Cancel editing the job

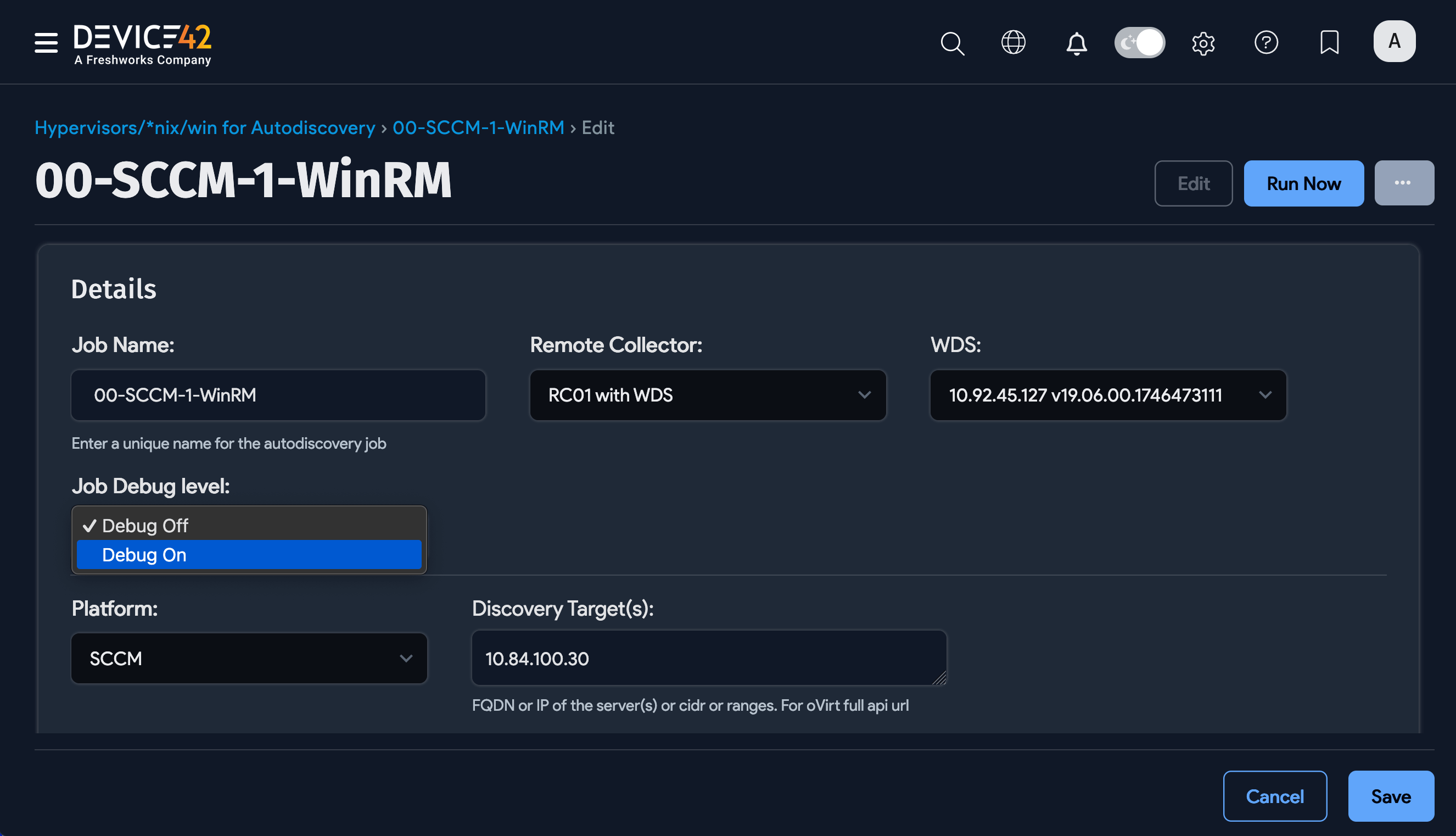coord(1275,796)
